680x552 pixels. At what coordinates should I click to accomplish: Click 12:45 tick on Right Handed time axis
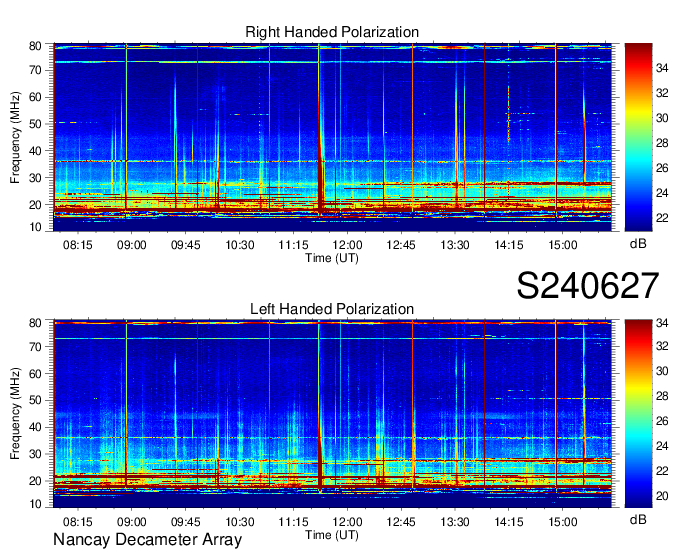pos(401,245)
